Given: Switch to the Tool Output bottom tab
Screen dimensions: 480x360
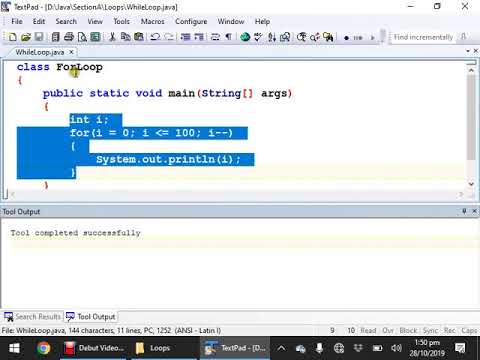Looking at the screenshot, I should (x=91, y=317).
